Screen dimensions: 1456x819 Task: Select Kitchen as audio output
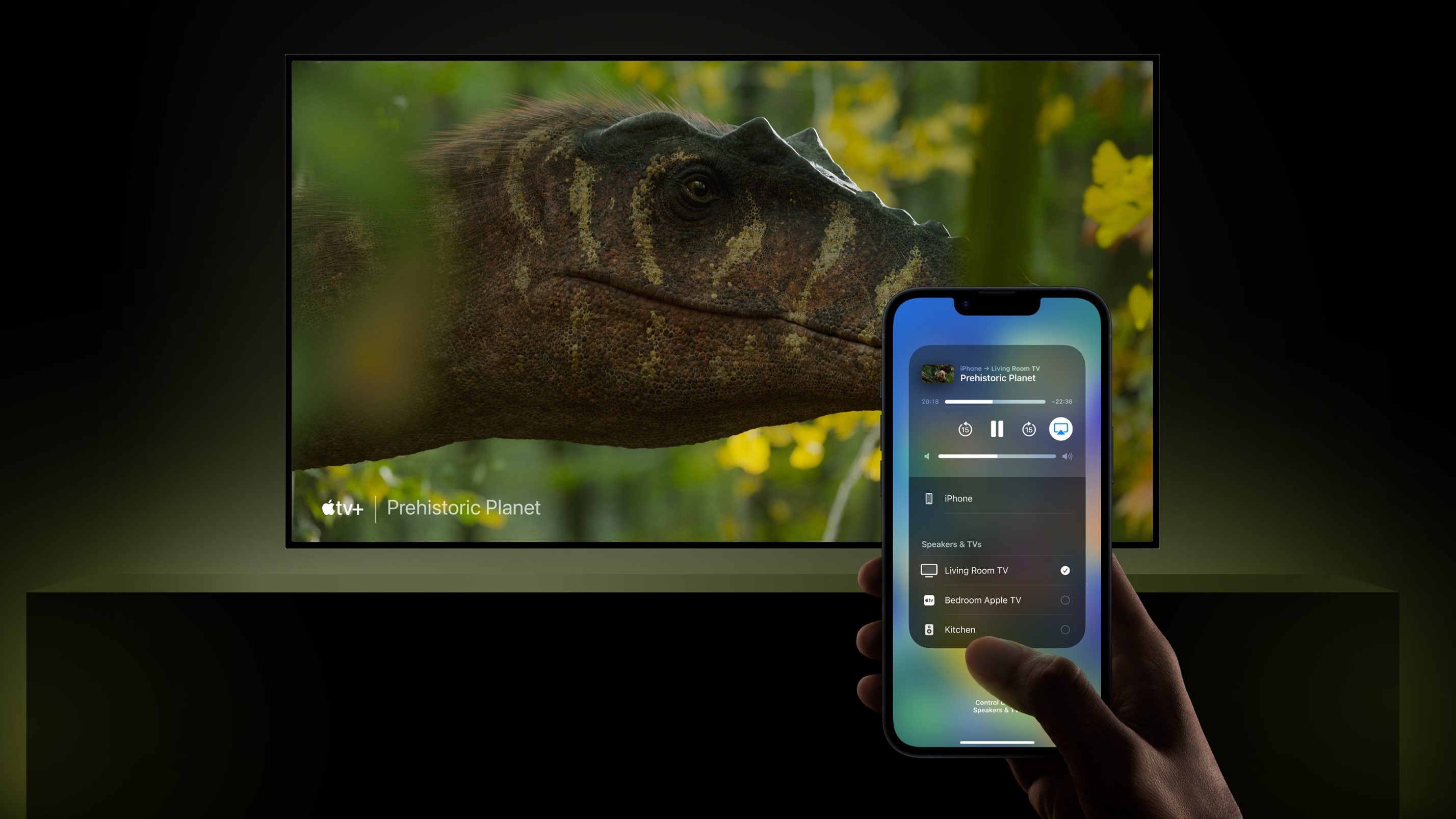(996, 629)
